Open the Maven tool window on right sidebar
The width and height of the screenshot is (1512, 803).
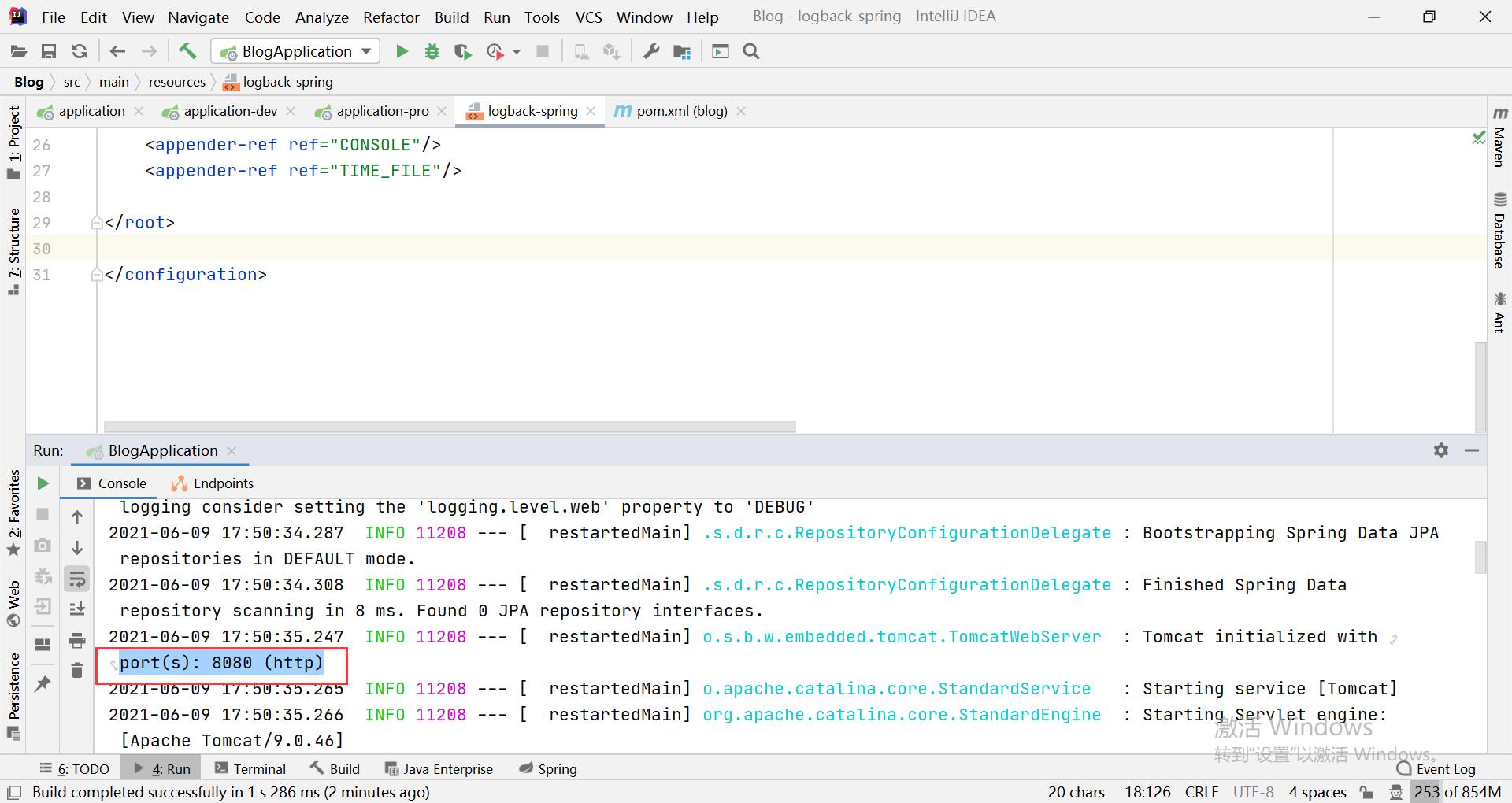(x=1499, y=137)
